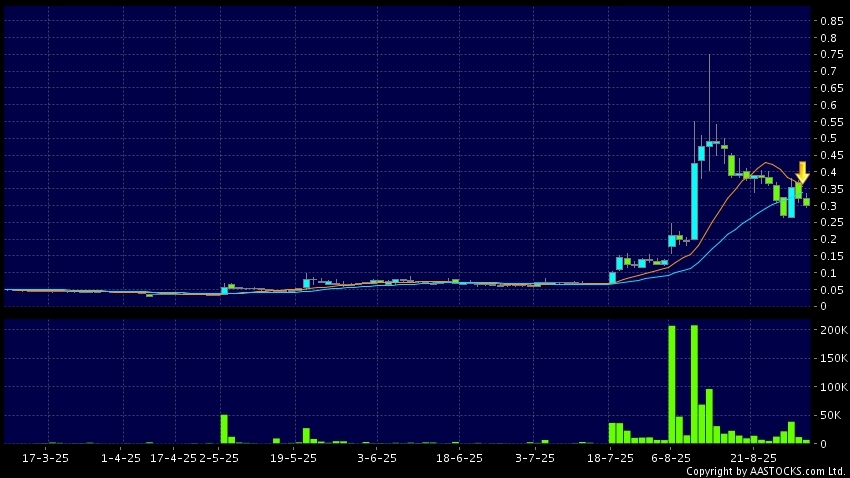850x478 pixels.
Task: Click the 0.85 price axis label
Action: (x=832, y=21)
